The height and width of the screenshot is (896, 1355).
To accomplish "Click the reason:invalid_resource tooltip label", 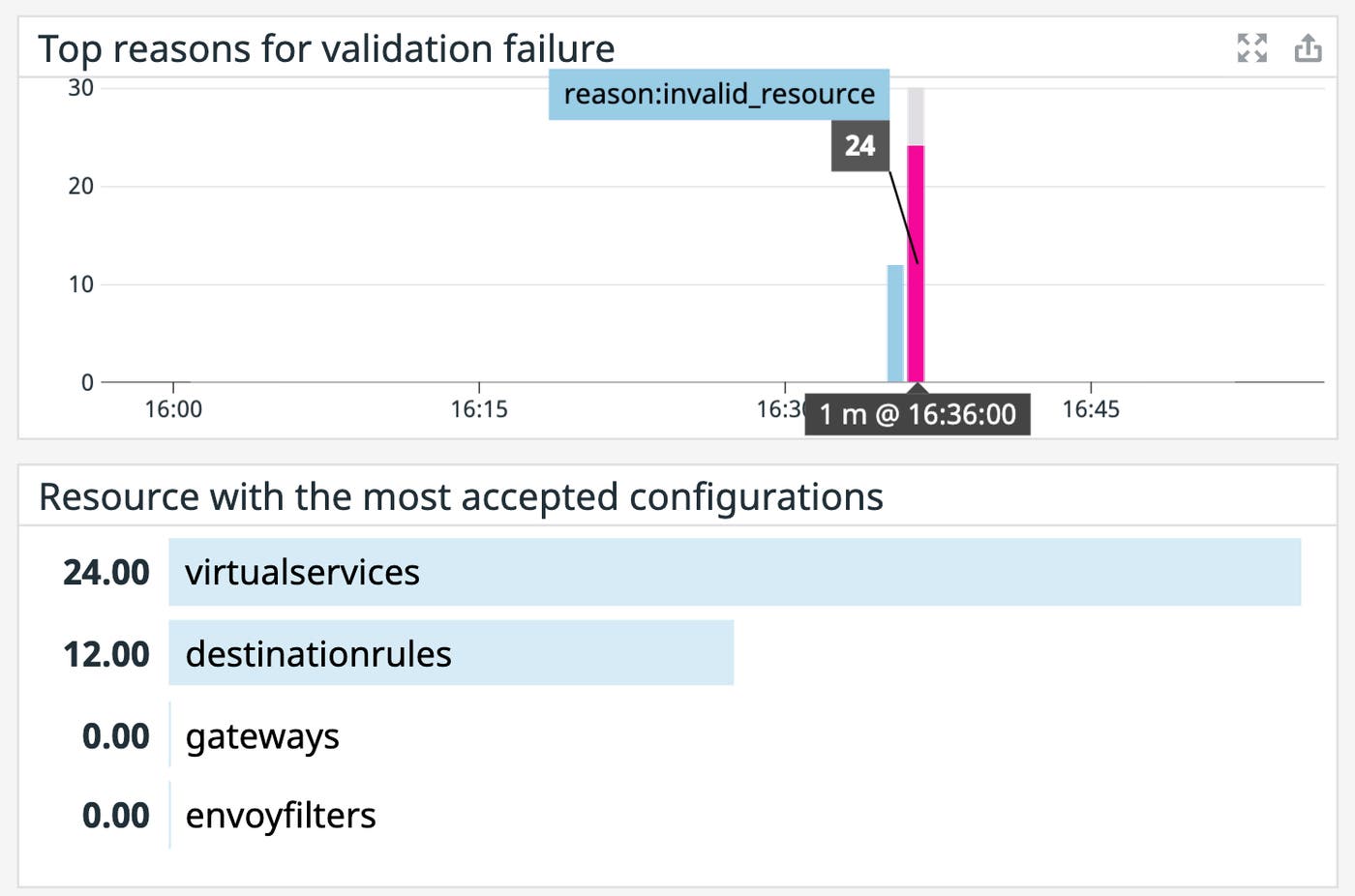I will coord(719,94).
